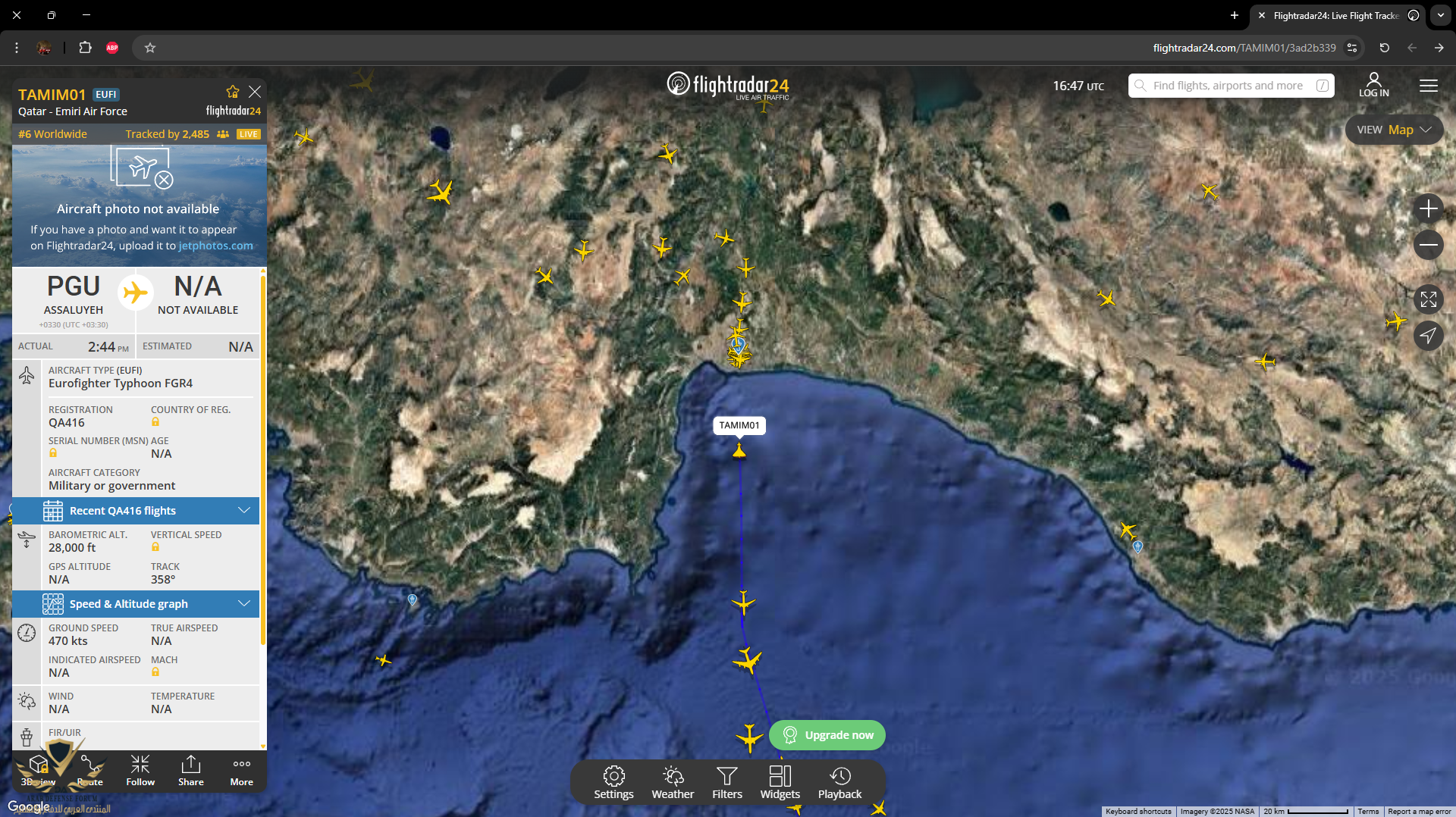Open the hamburger main menu
Viewport: 1456px width, 817px height.
[1428, 86]
